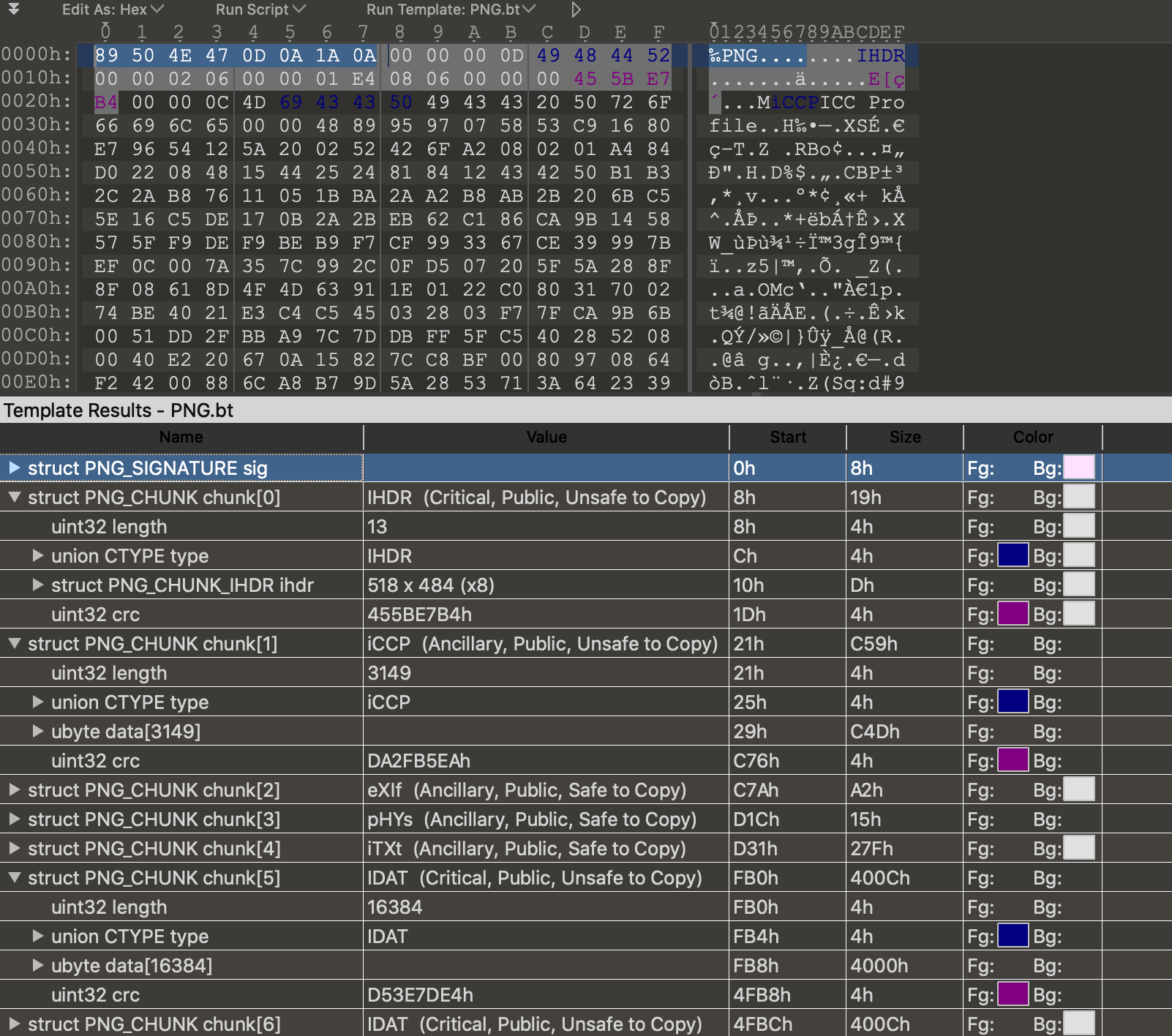The width and height of the screenshot is (1172, 1036).
Task: Click the double-chevron icon left of Edit As
Action: [x=13, y=10]
